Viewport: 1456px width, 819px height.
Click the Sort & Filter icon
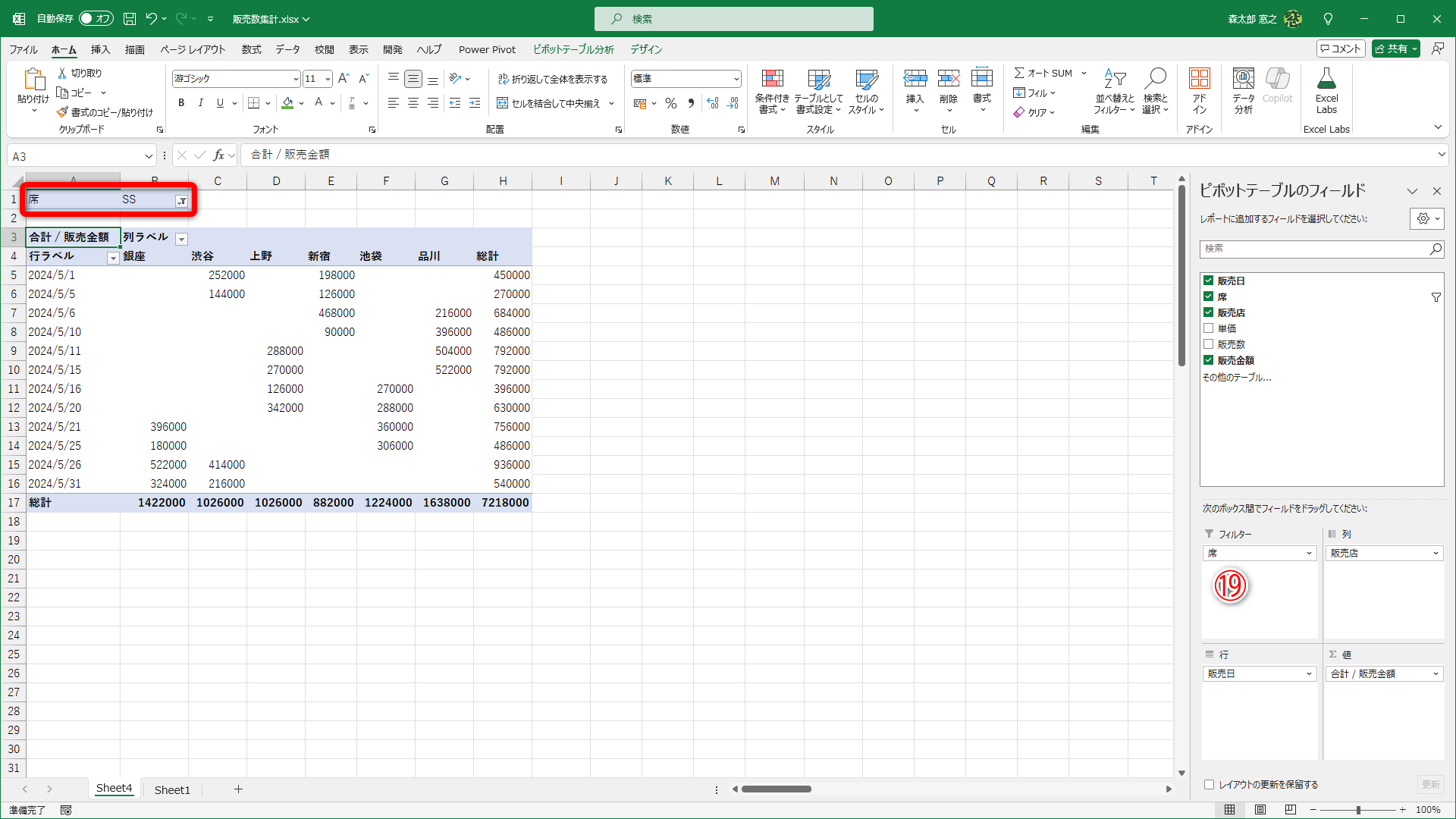pos(1114,79)
